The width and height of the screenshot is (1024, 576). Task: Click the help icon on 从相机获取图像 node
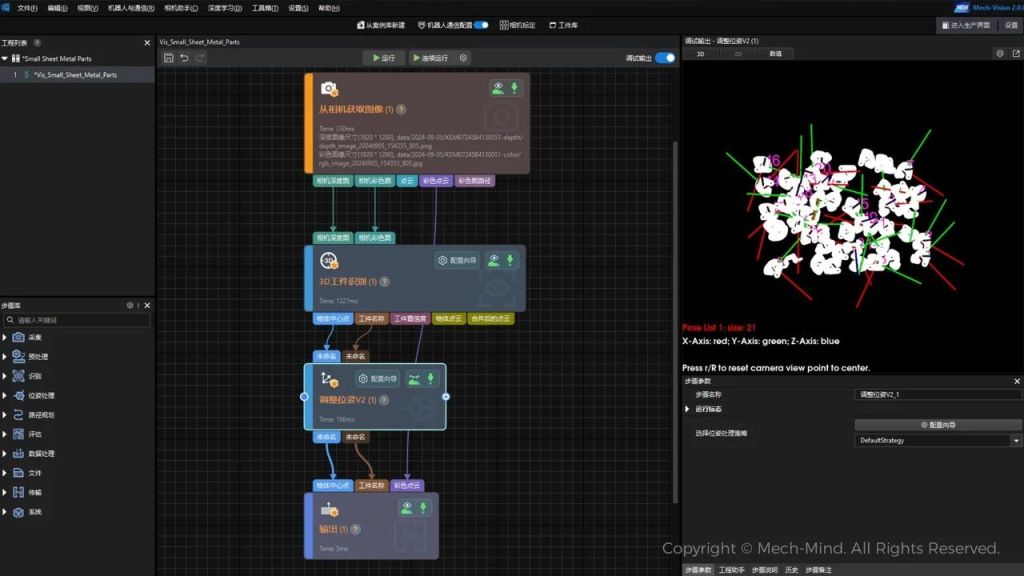point(401,109)
